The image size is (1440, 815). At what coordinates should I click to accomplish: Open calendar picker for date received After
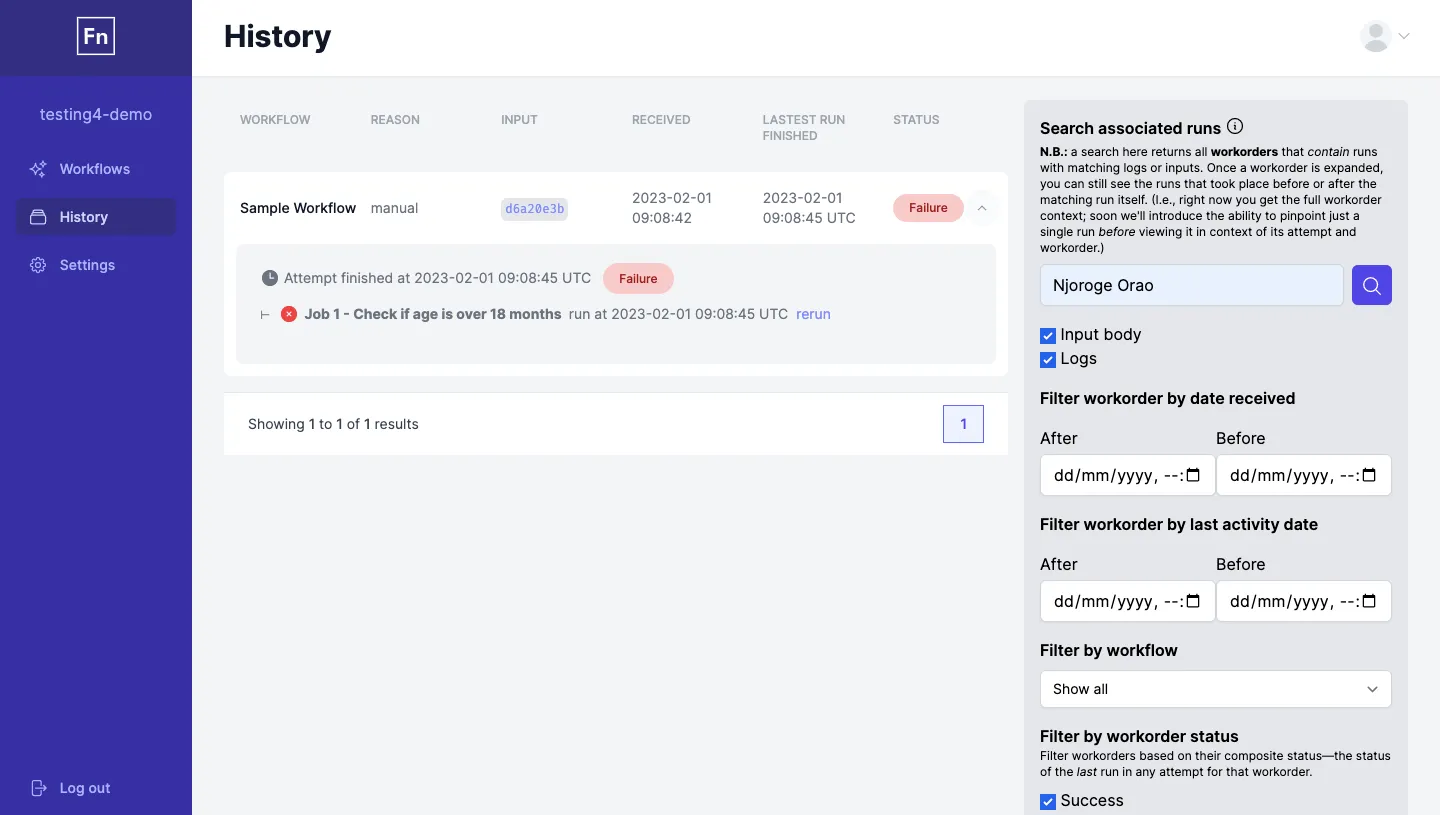pos(1193,475)
